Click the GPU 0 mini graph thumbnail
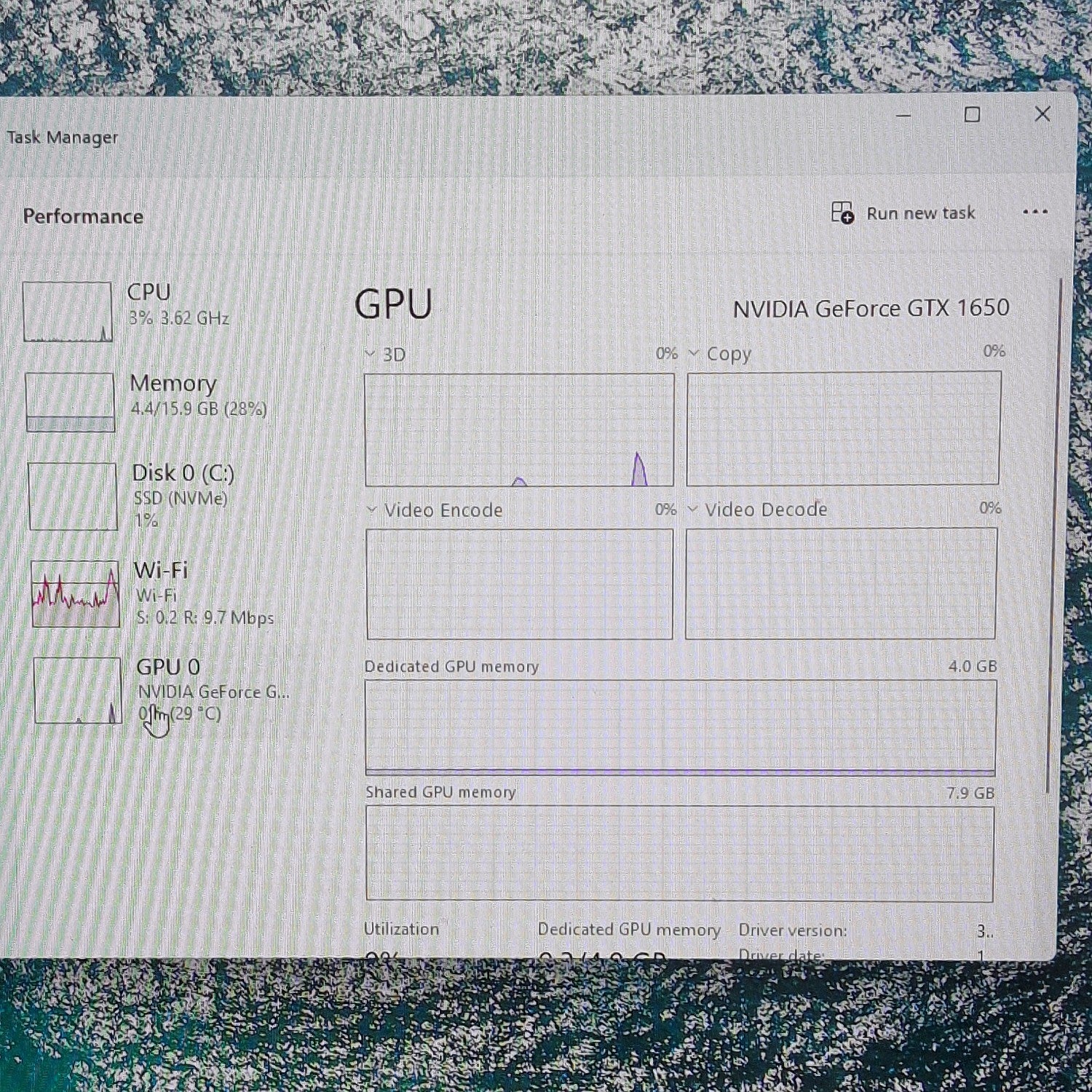Viewport: 1092px width, 1092px height. [78, 690]
